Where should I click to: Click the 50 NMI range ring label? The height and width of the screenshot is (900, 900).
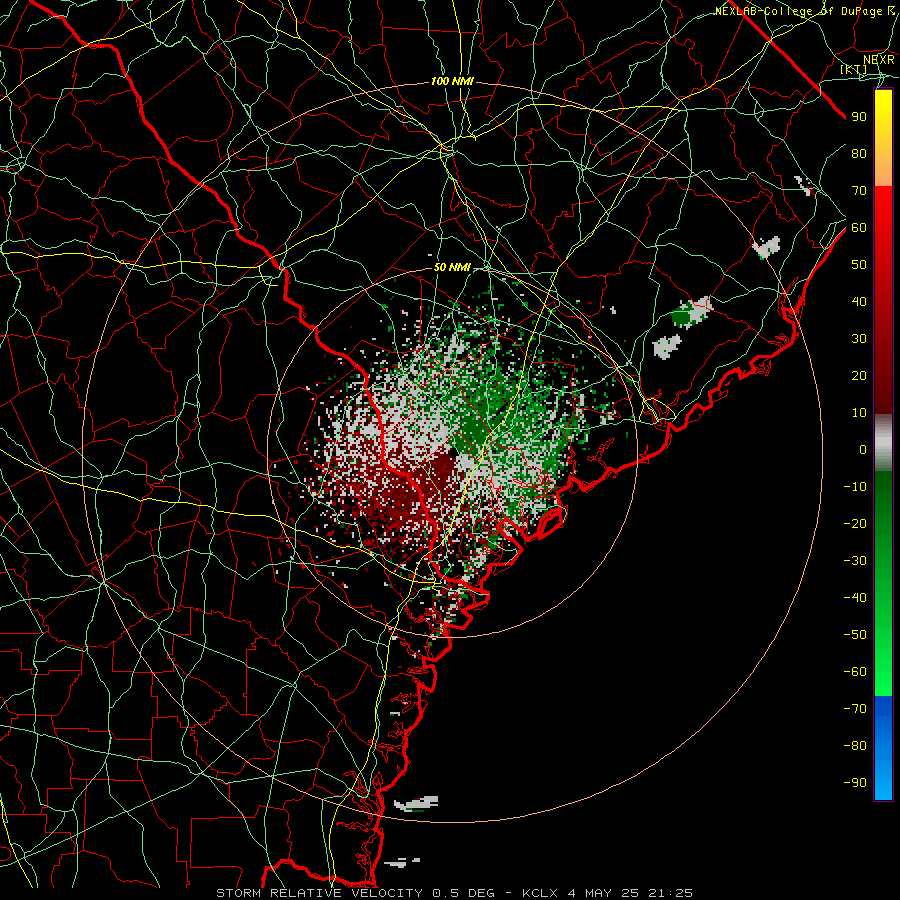pos(452,267)
